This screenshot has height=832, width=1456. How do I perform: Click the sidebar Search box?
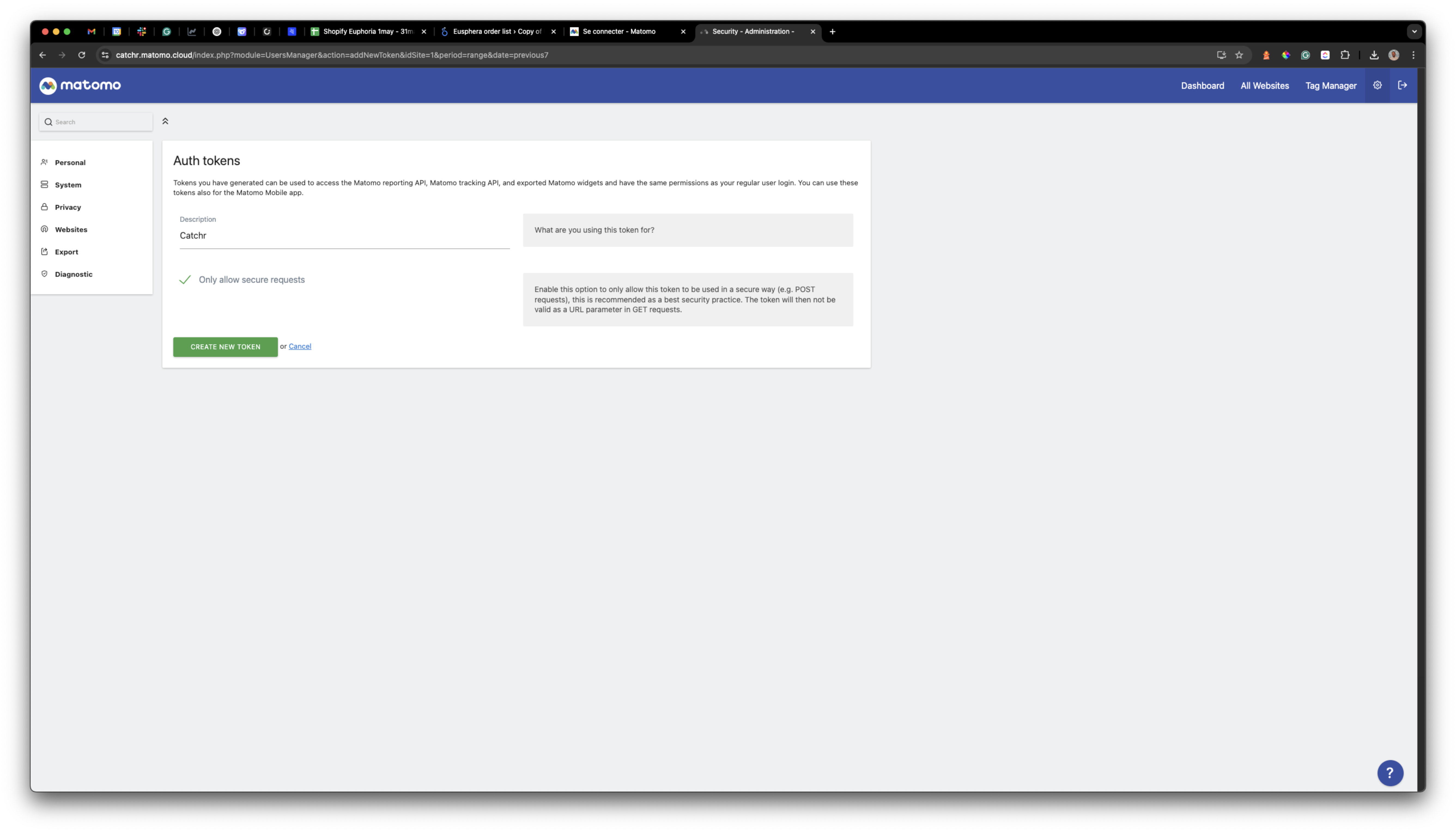tap(96, 122)
